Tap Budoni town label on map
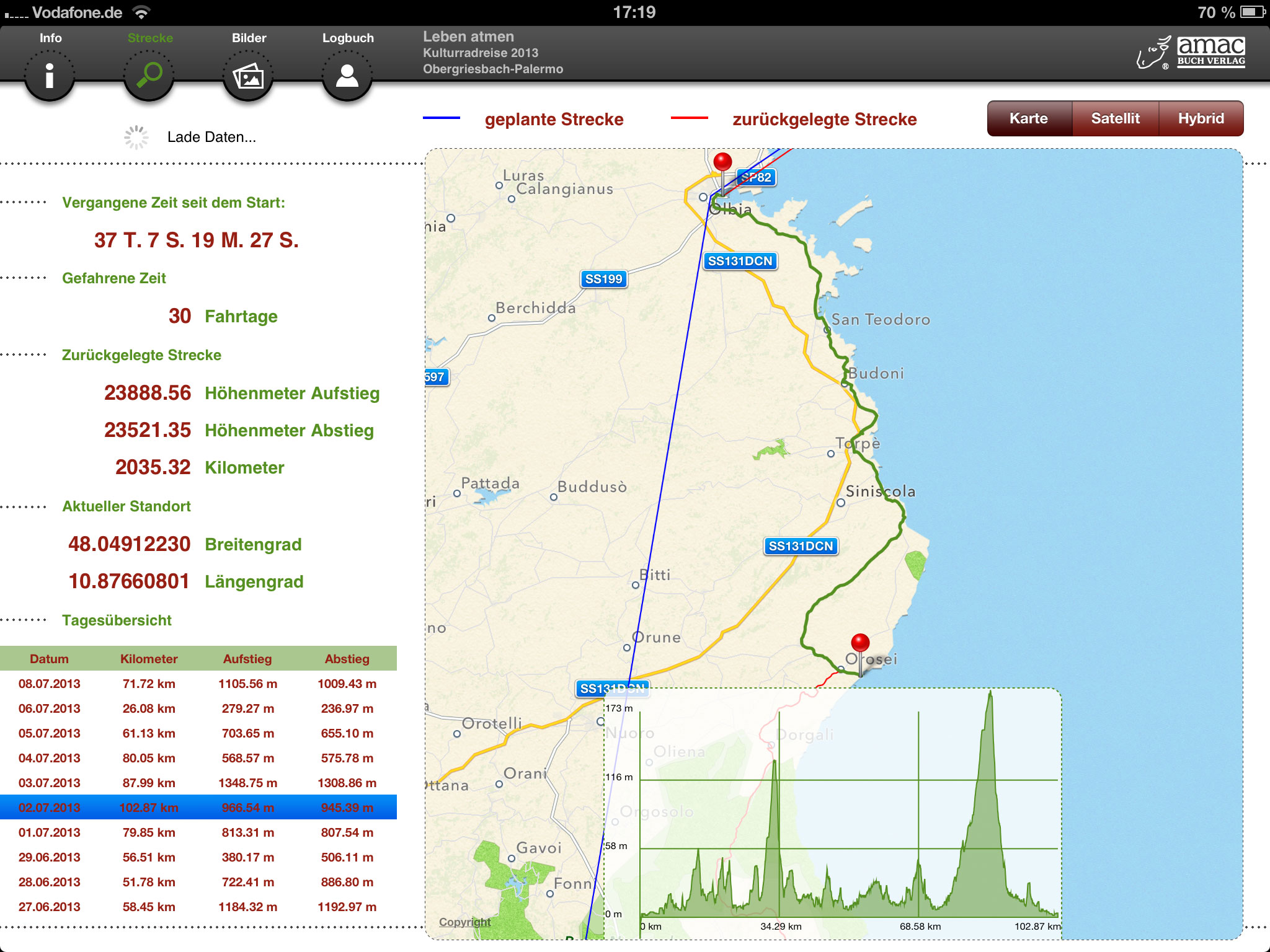 click(x=876, y=374)
